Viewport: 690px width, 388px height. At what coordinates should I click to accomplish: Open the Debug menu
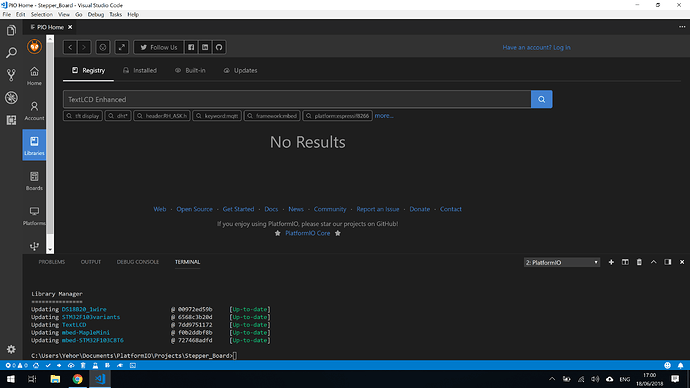point(95,15)
